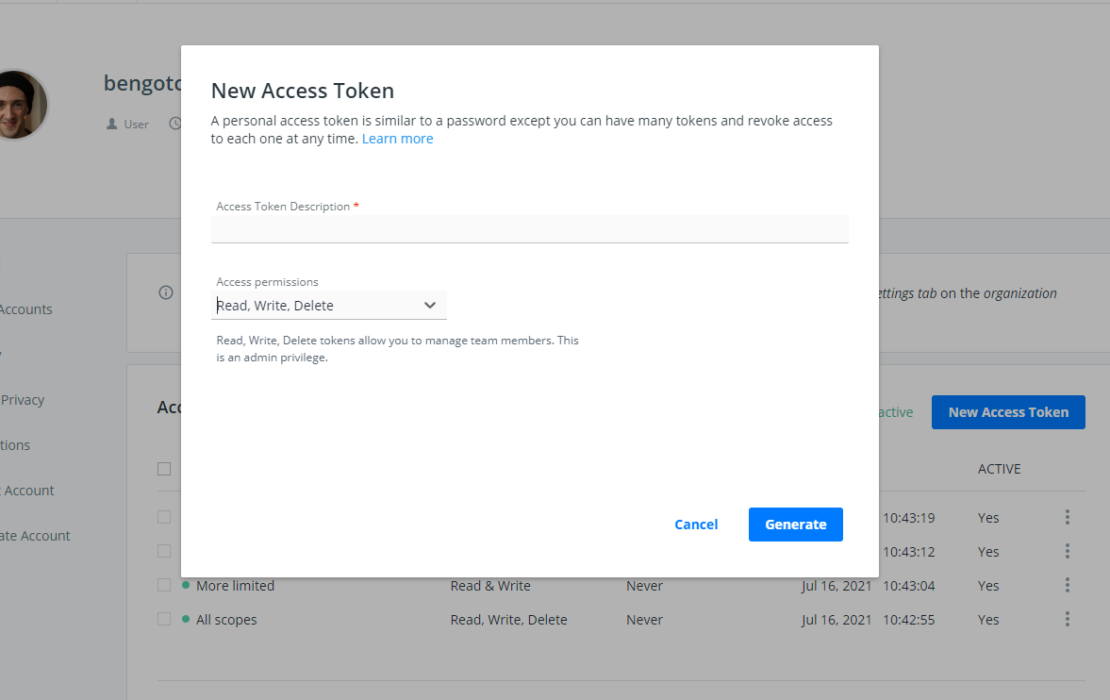Select the All scopes token checkbox
The image size is (1110, 700).
pyautogui.click(x=164, y=619)
